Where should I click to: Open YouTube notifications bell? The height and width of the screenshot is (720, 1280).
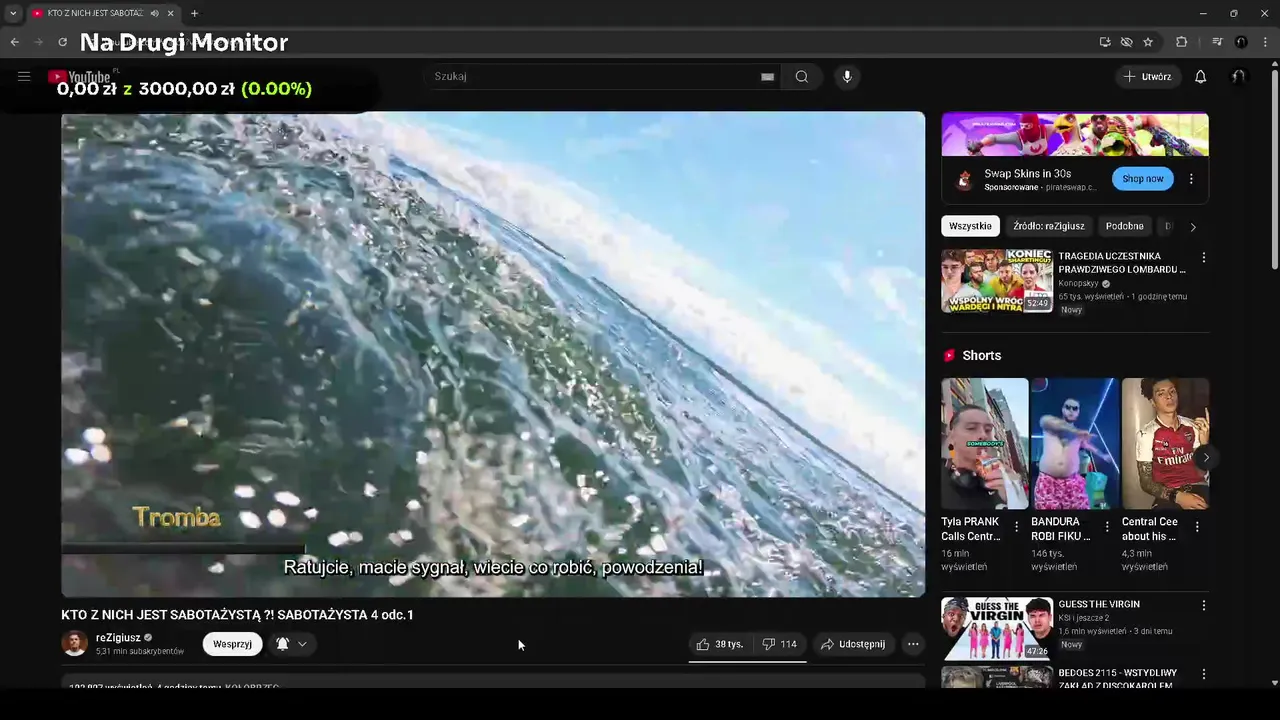(1201, 77)
